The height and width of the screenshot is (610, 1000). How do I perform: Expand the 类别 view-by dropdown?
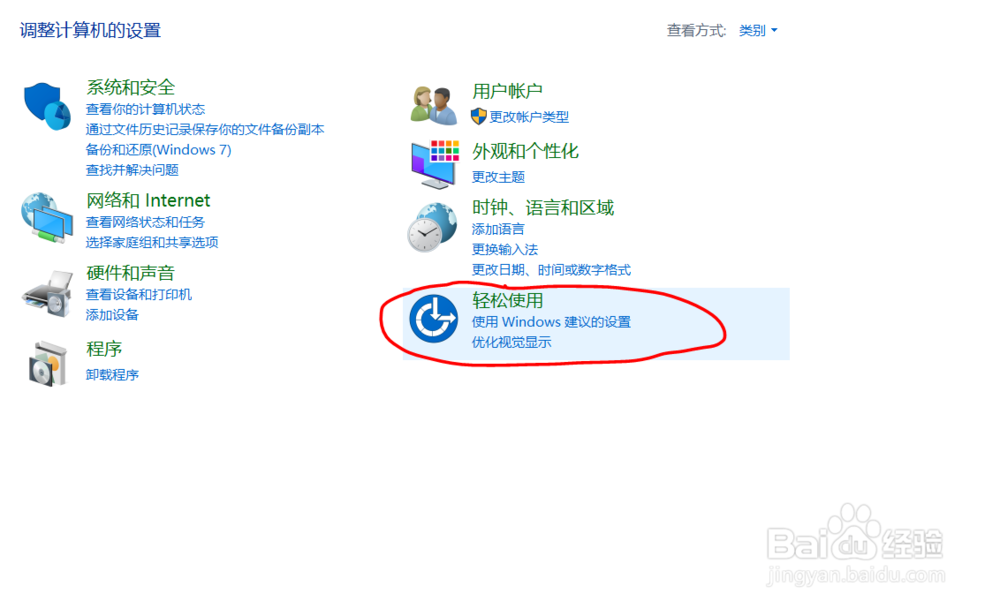click(x=758, y=30)
